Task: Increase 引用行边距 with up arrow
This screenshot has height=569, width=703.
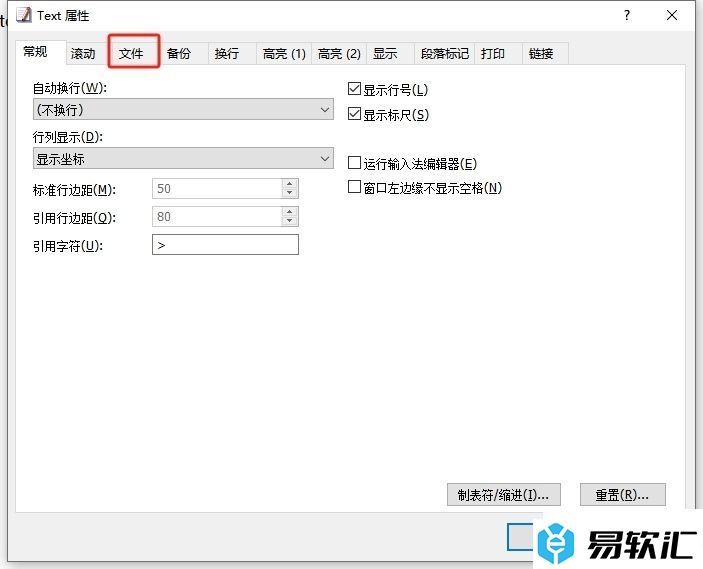Action: [x=290, y=212]
